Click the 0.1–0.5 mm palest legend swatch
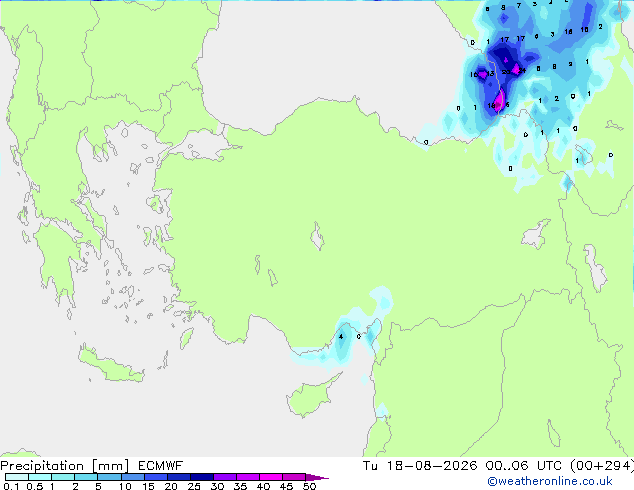 coord(17,477)
